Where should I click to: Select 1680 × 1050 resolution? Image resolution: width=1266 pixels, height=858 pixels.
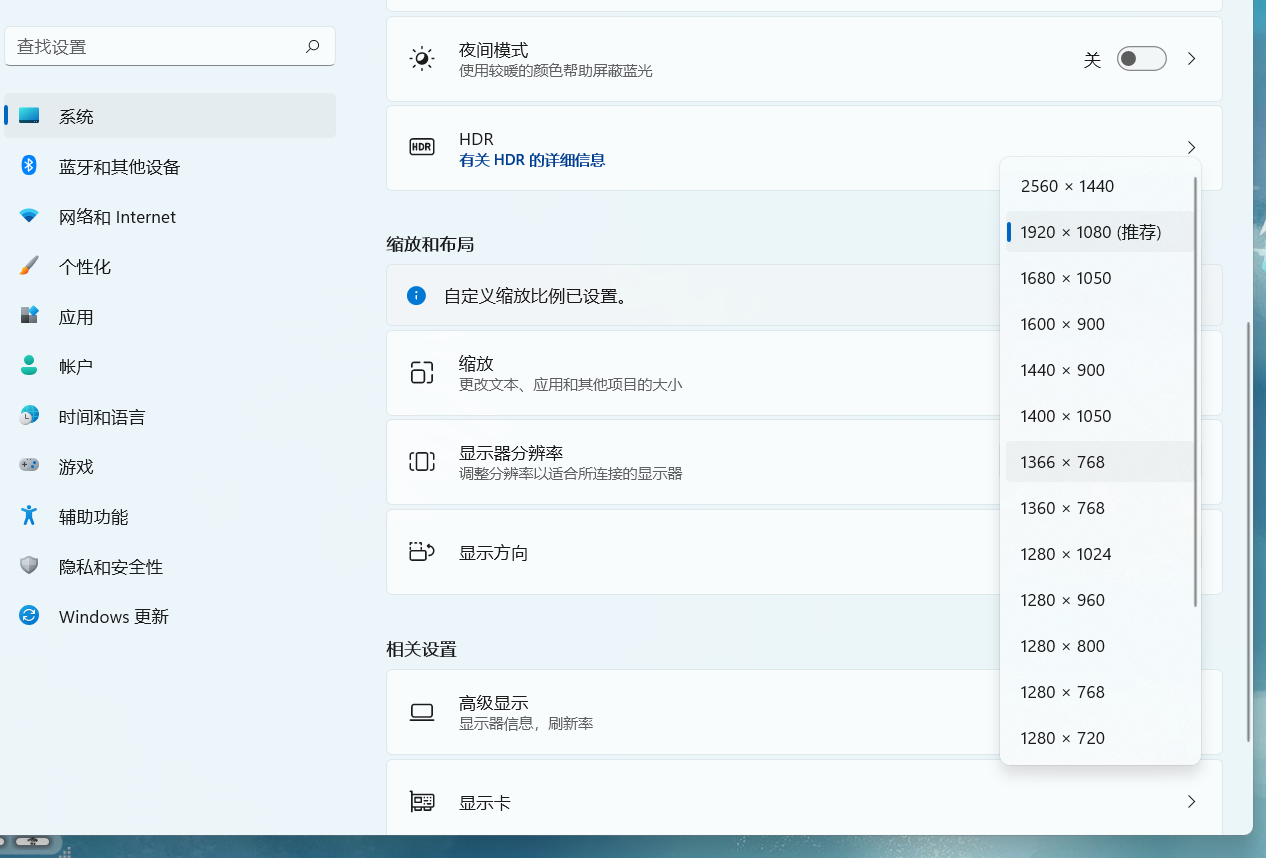(x=1100, y=278)
